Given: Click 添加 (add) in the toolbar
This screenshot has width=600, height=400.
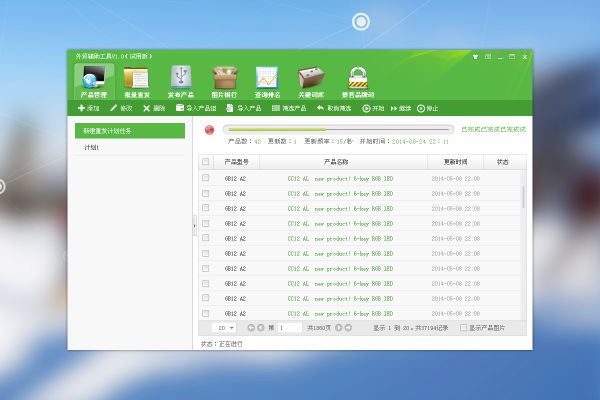Looking at the screenshot, I should click(x=89, y=107).
